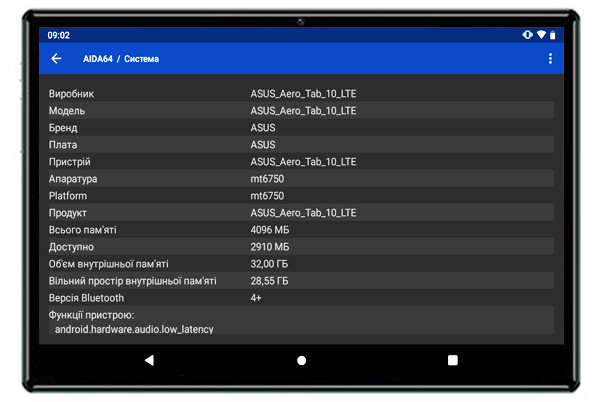
Task: Tap the AIDA64 / Система title
Action: pos(121,59)
